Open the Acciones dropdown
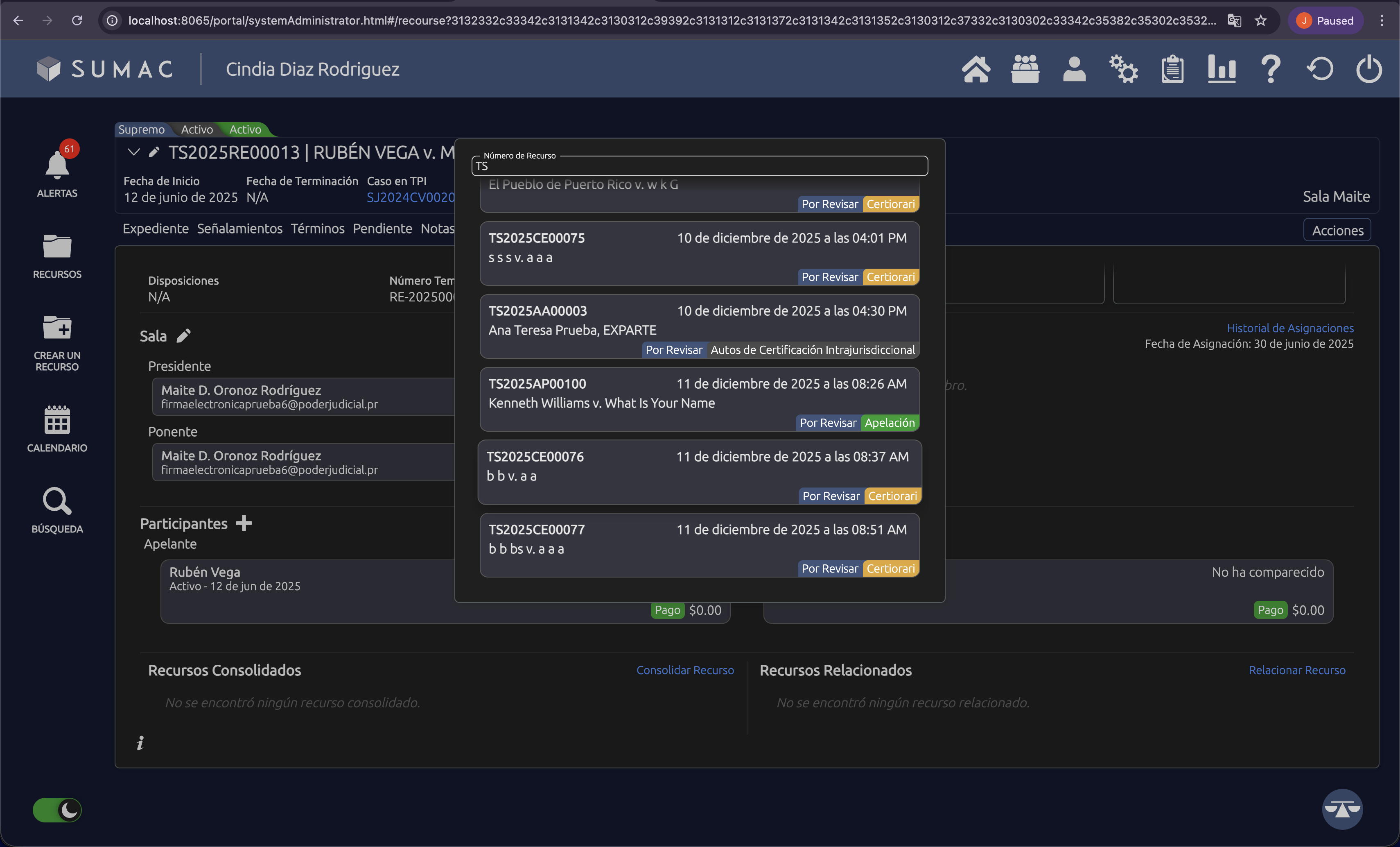The height and width of the screenshot is (847, 1400). 1337,230
